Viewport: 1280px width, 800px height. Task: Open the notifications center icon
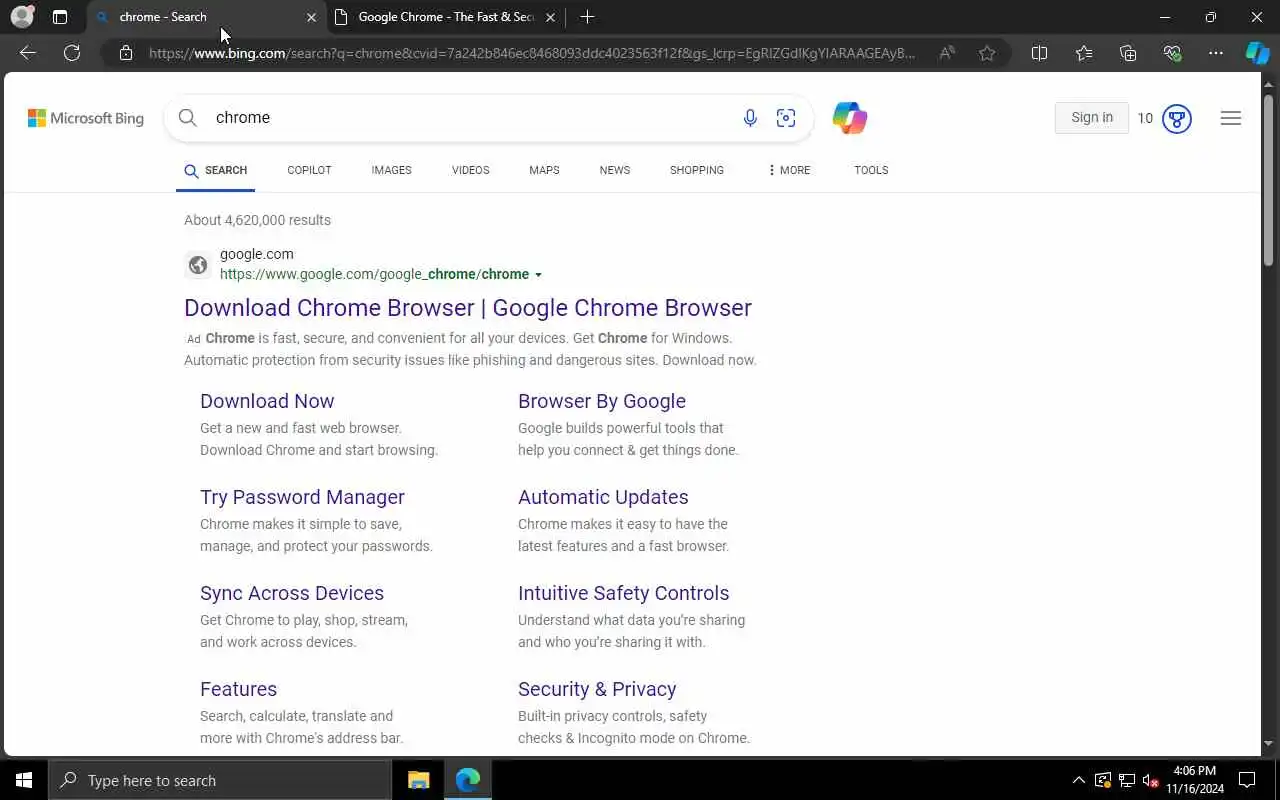(x=1247, y=780)
